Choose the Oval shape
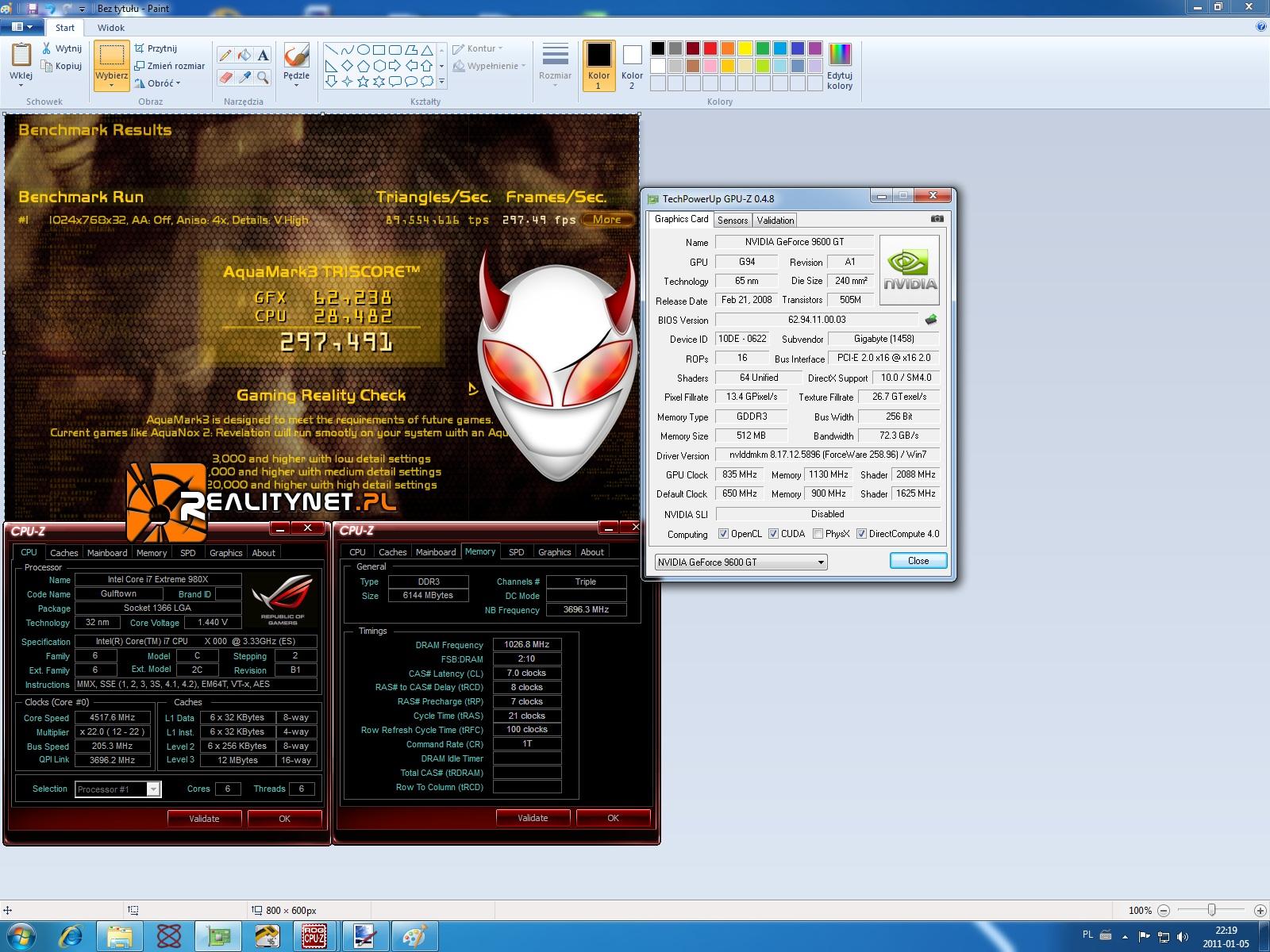The width and height of the screenshot is (1270, 952). [363, 49]
